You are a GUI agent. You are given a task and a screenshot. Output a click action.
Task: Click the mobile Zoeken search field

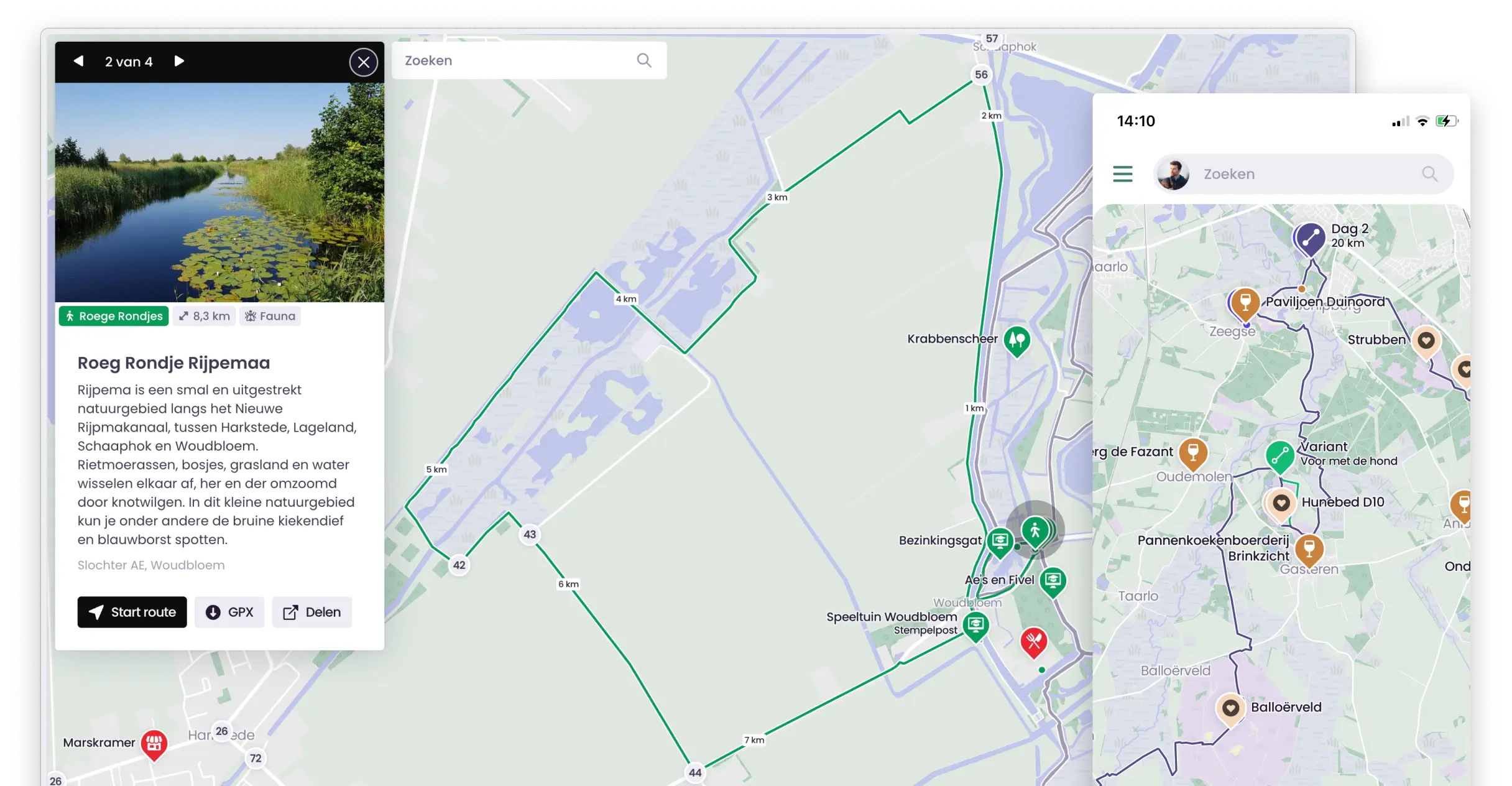(1304, 174)
